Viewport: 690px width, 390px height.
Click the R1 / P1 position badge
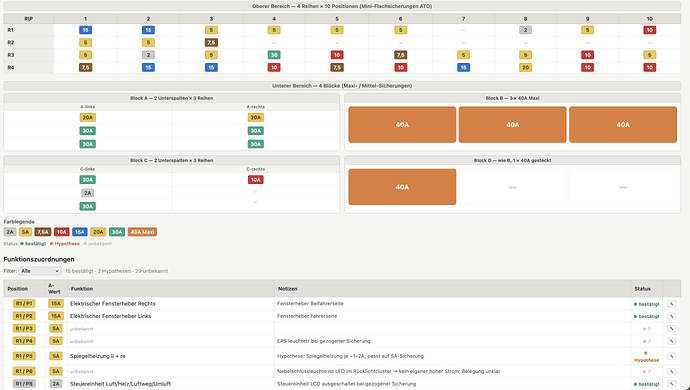[x=24, y=304]
